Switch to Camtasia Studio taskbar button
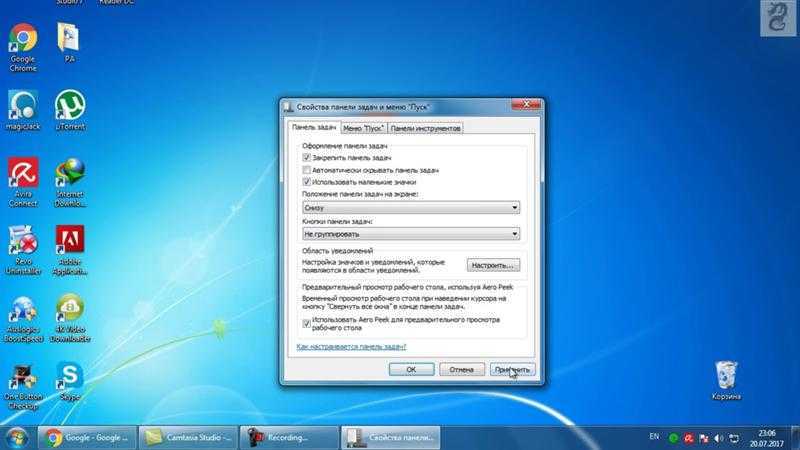Screen dimensions: 800x450 click(188, 438)
